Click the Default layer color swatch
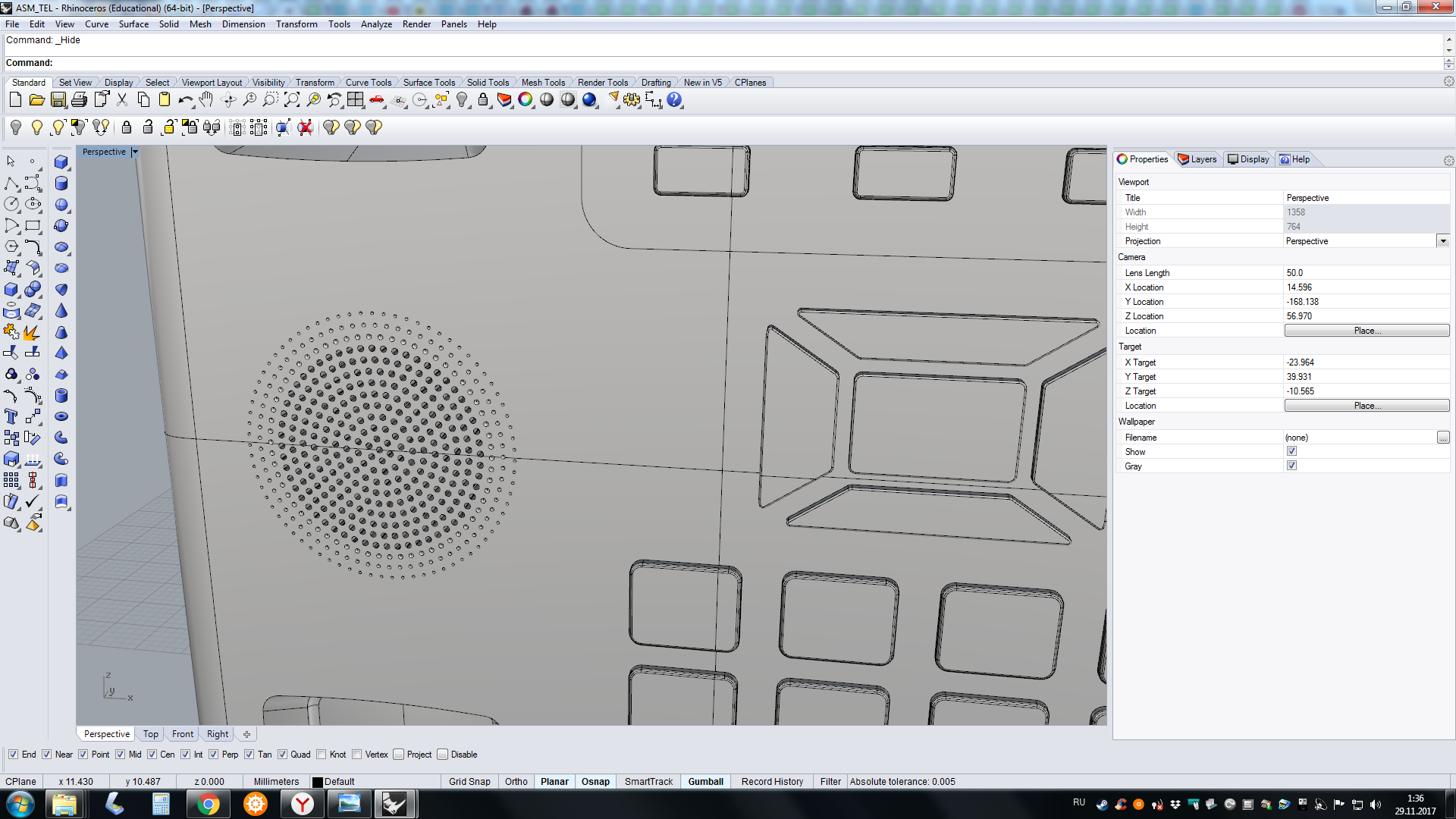 318,782
